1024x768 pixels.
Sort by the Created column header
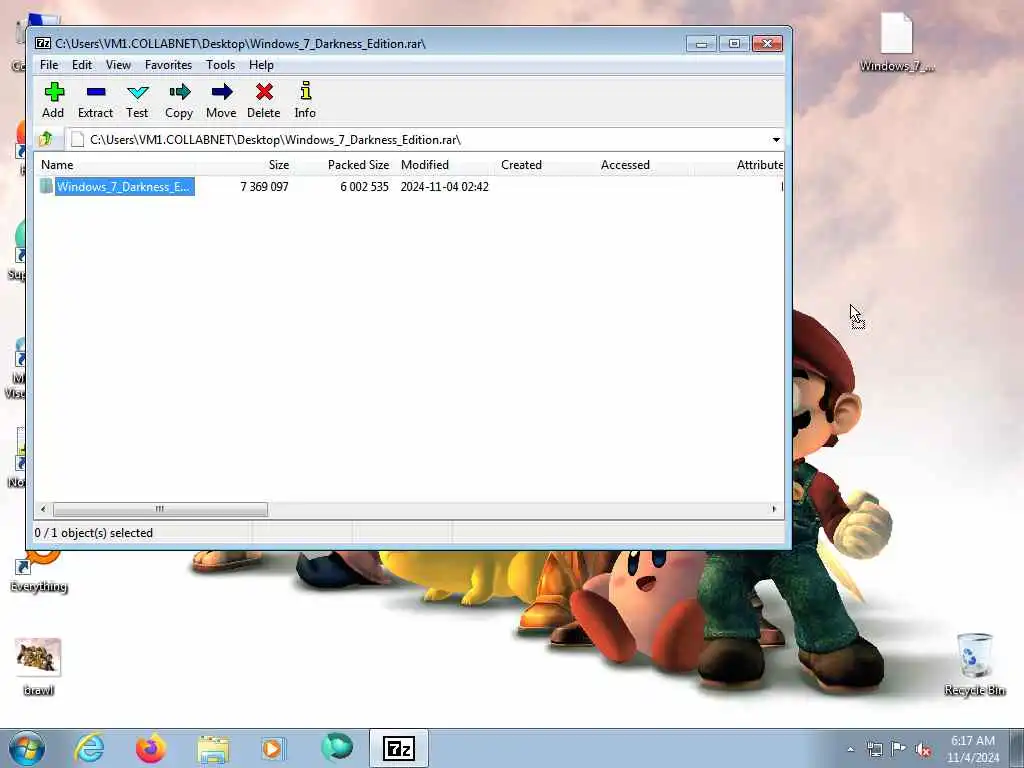click(x=546, y=165)
